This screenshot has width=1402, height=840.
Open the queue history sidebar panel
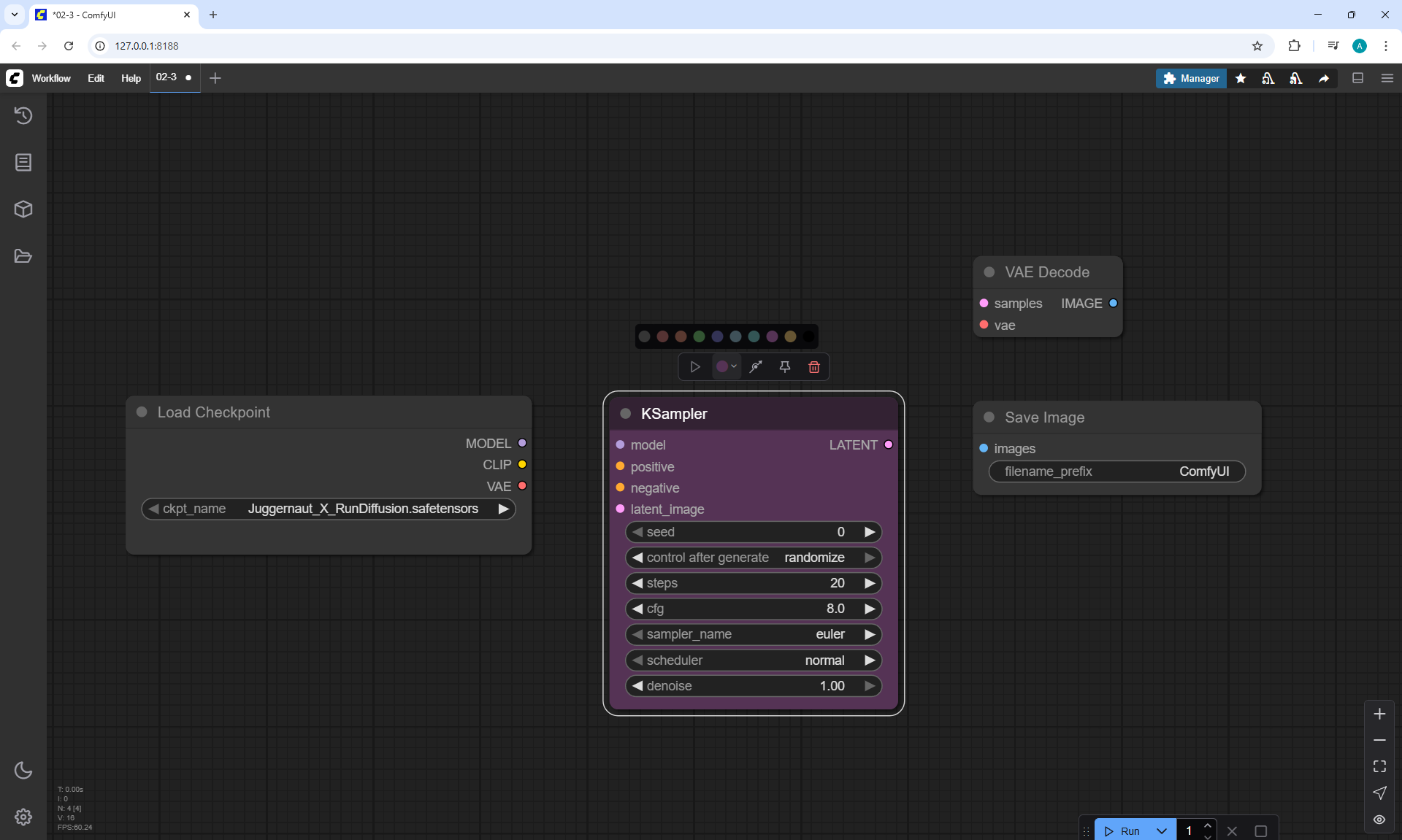click(x=23, y=115)
